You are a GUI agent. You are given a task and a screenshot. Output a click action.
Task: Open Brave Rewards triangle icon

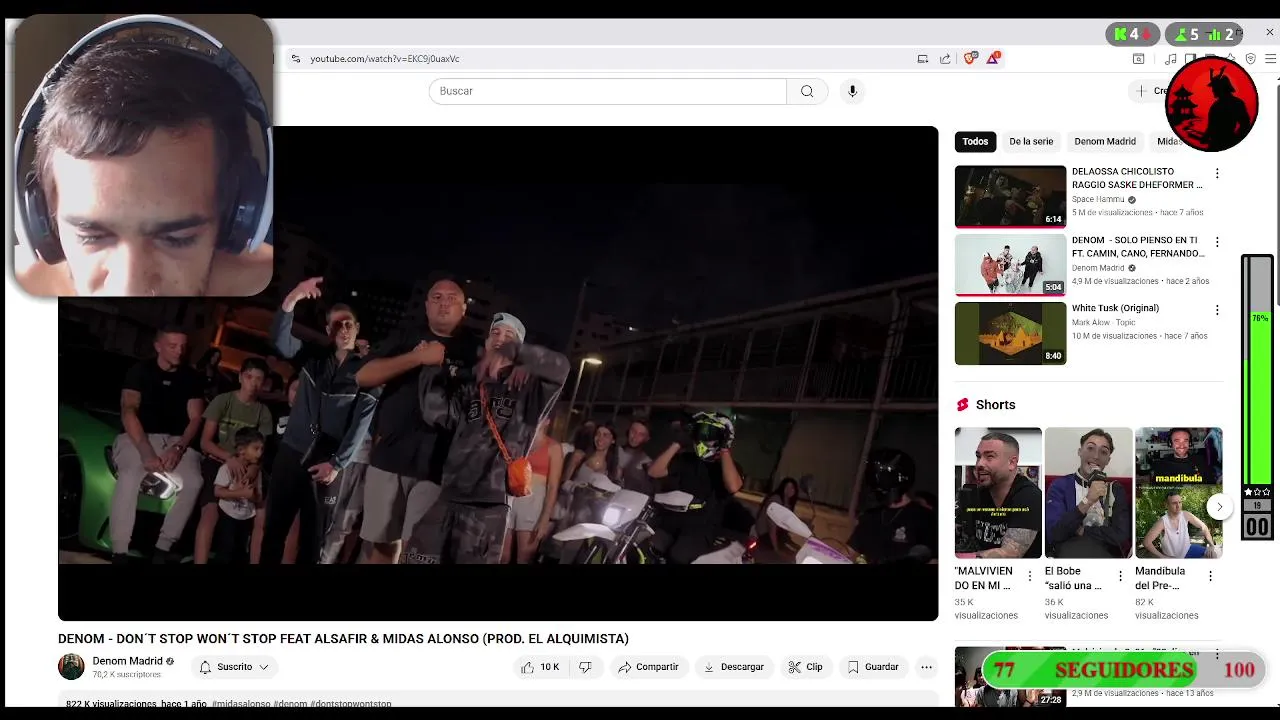[x=993, y=59]
